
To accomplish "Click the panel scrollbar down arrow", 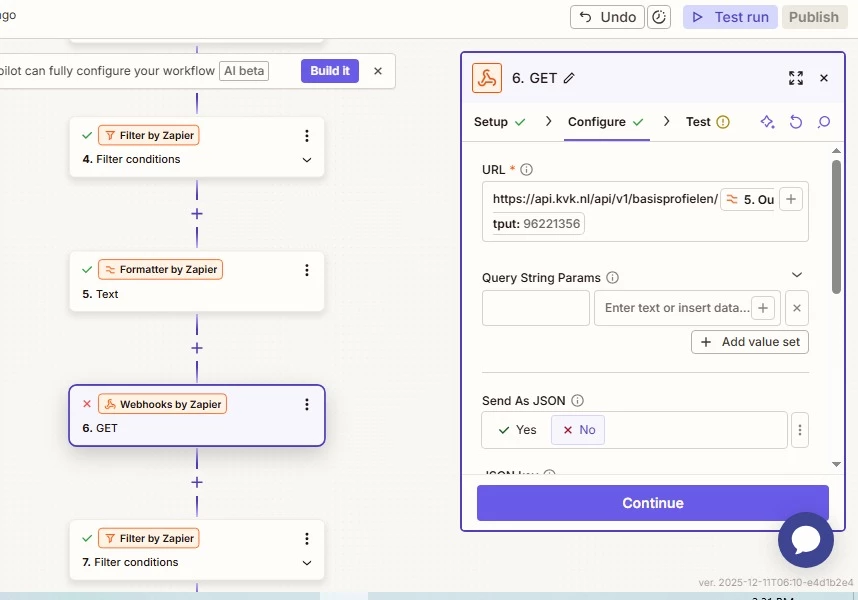I will [x=836, y=464].
